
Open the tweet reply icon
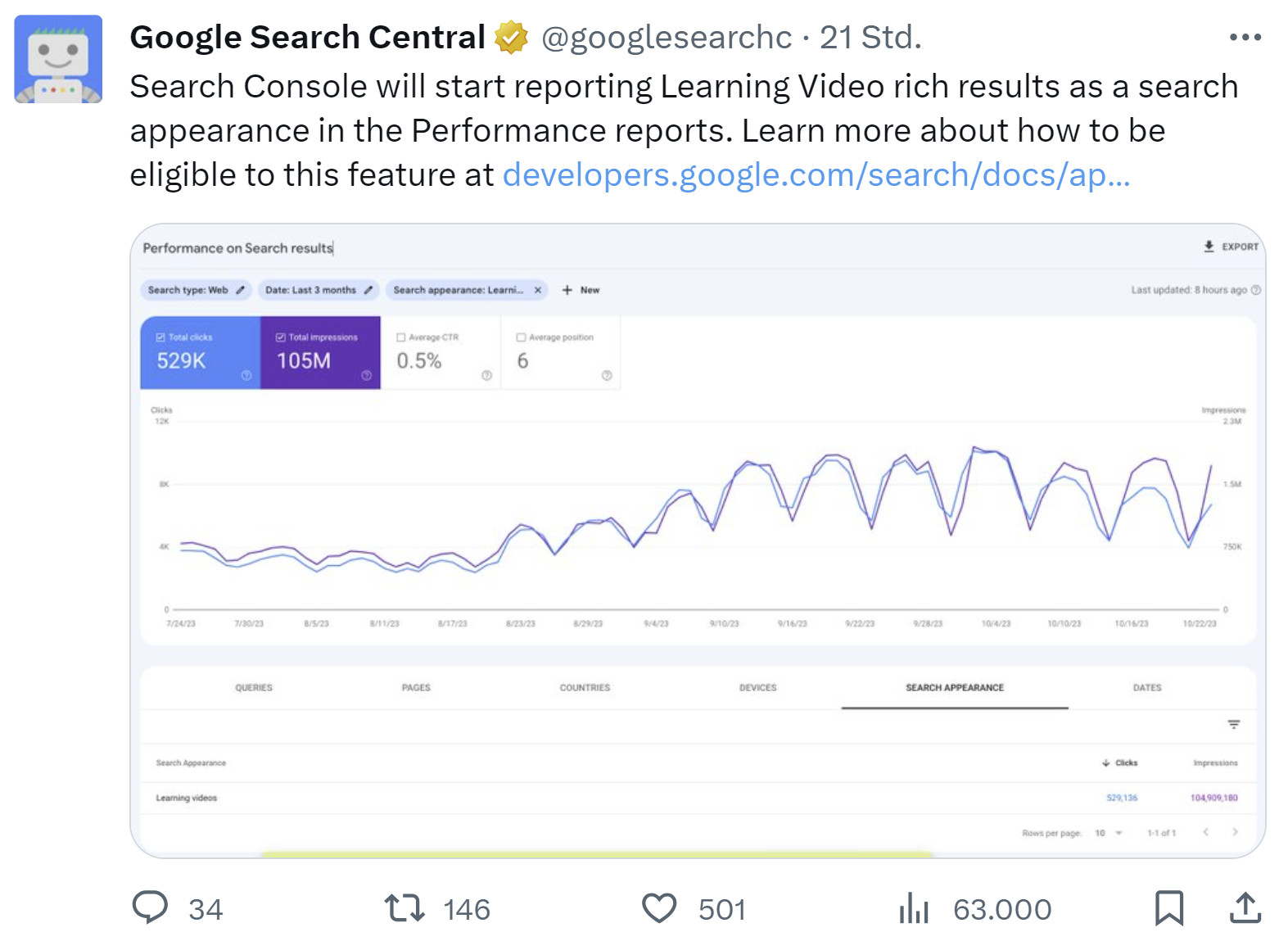click(151, 907)
